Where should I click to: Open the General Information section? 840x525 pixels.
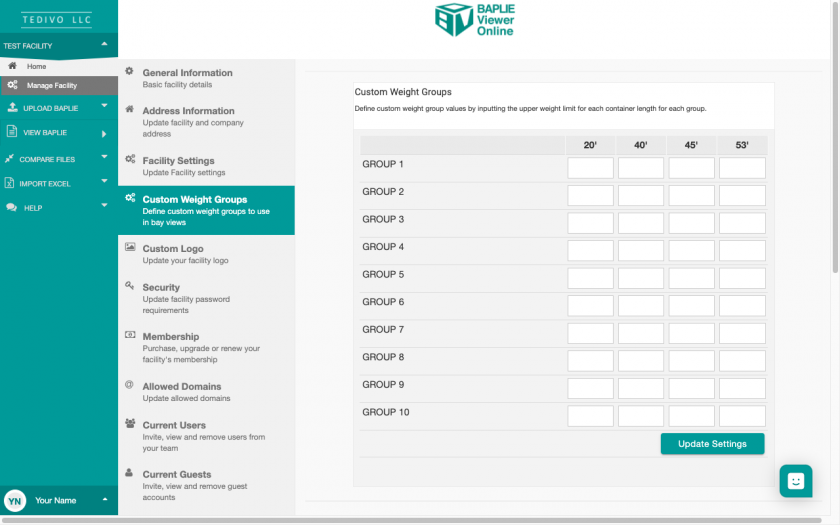pyautogui.click(x=206, y=78)
